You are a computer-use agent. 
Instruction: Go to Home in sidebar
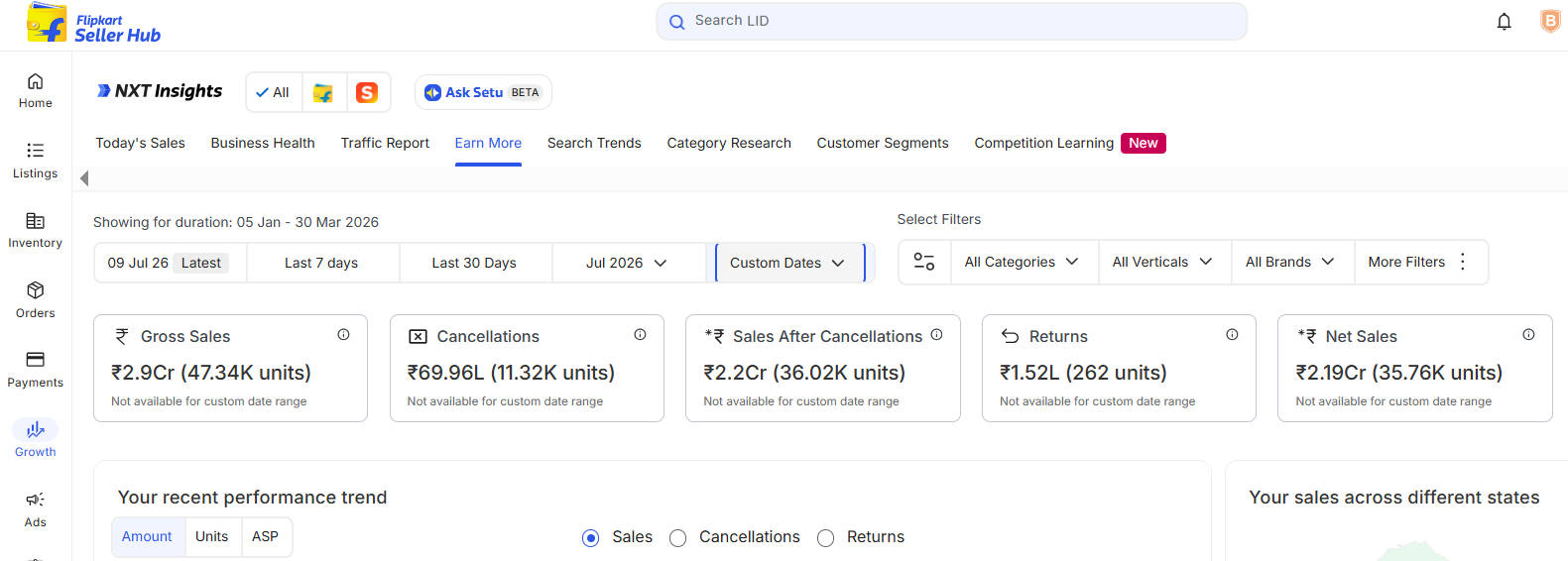(x=36, y=90)
